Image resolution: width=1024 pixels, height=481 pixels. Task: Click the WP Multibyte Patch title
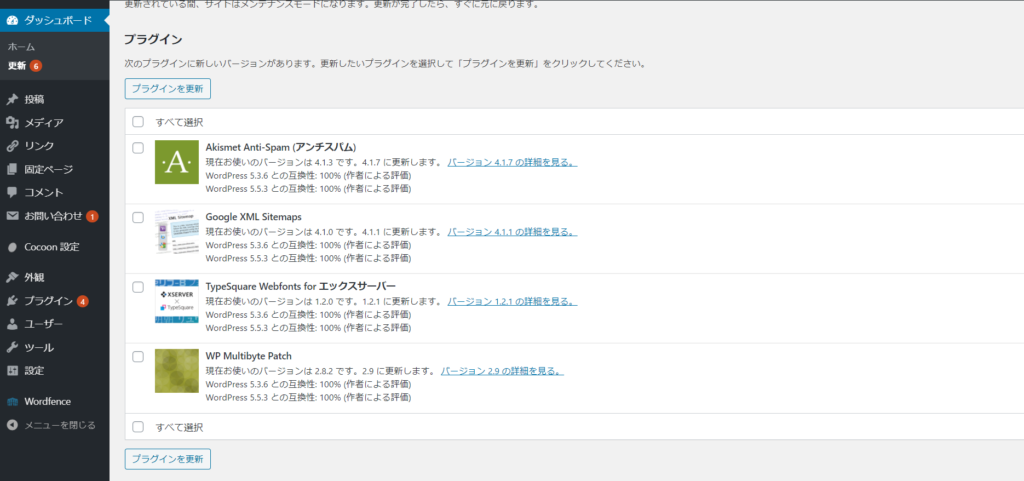249,356
